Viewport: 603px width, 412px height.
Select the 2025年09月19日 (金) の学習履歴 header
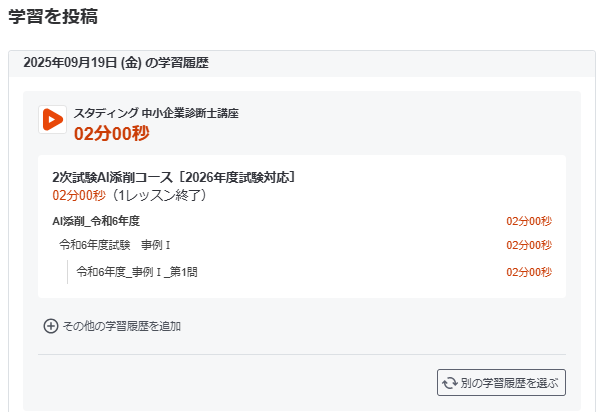click(x=115, y=62)
